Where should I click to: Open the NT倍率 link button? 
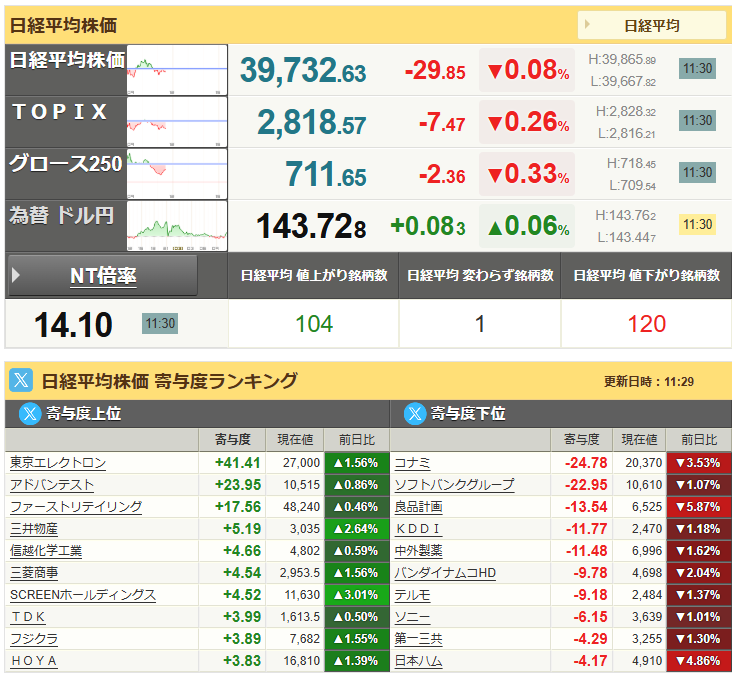point(103,276)
